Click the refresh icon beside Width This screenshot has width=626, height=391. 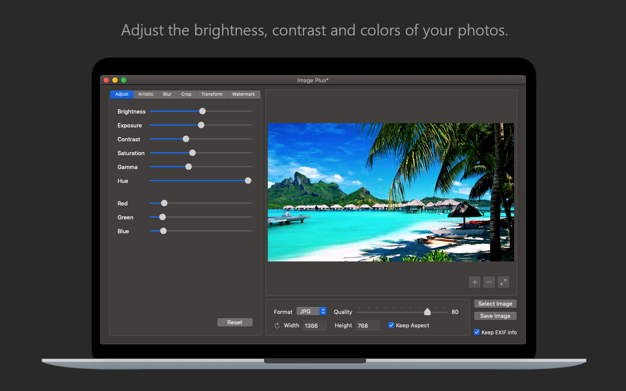click(x=277, y=326)
